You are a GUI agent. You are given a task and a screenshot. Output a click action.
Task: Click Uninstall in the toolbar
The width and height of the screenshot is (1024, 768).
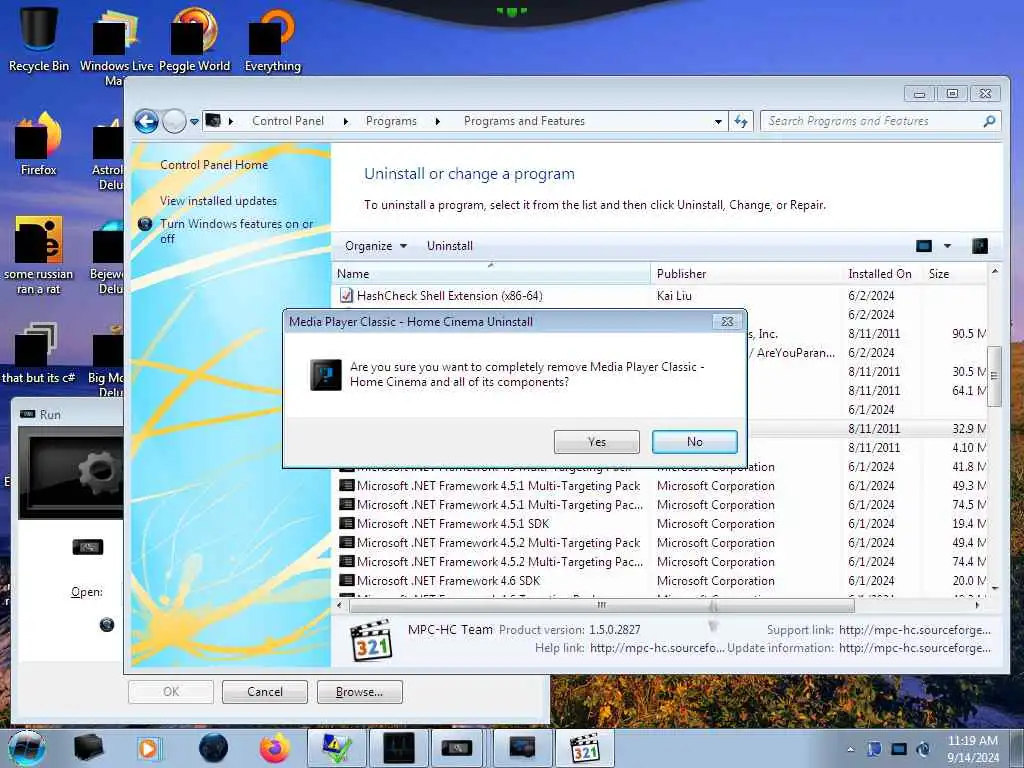449,246
